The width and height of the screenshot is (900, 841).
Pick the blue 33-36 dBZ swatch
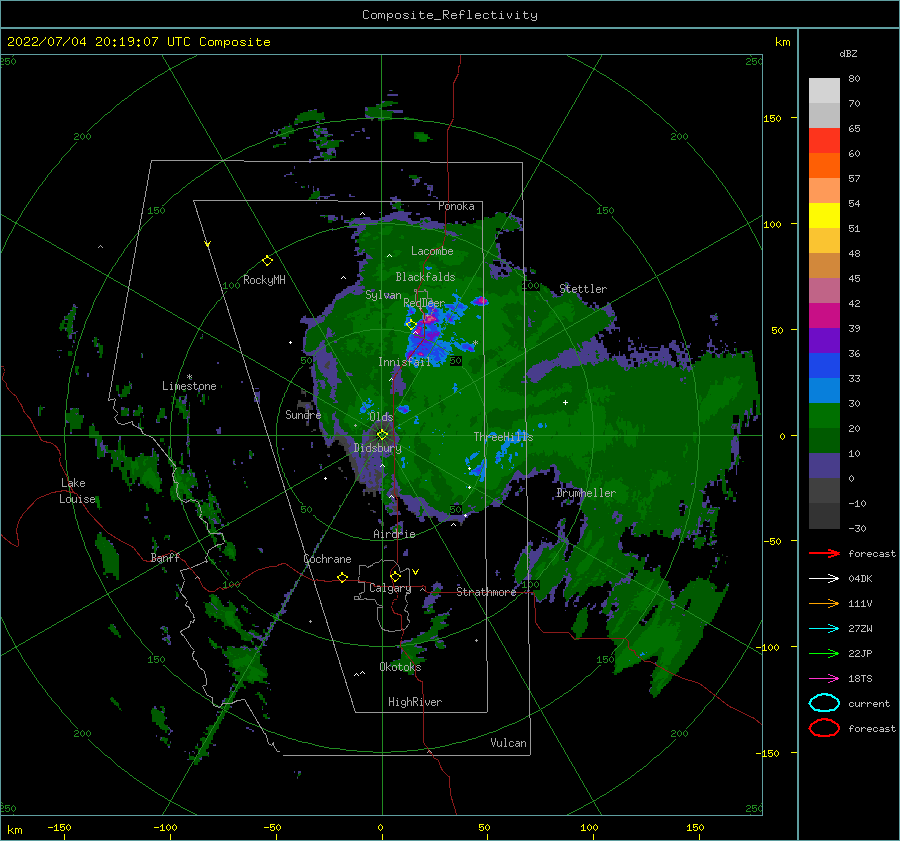(x=824, y=365)
